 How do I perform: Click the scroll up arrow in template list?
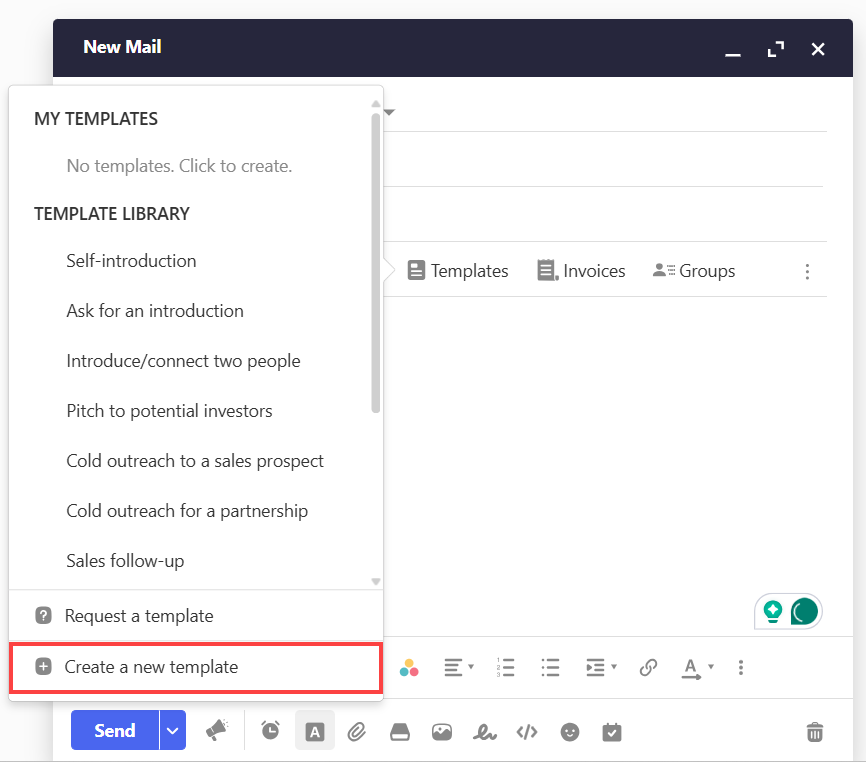[376, 104]
